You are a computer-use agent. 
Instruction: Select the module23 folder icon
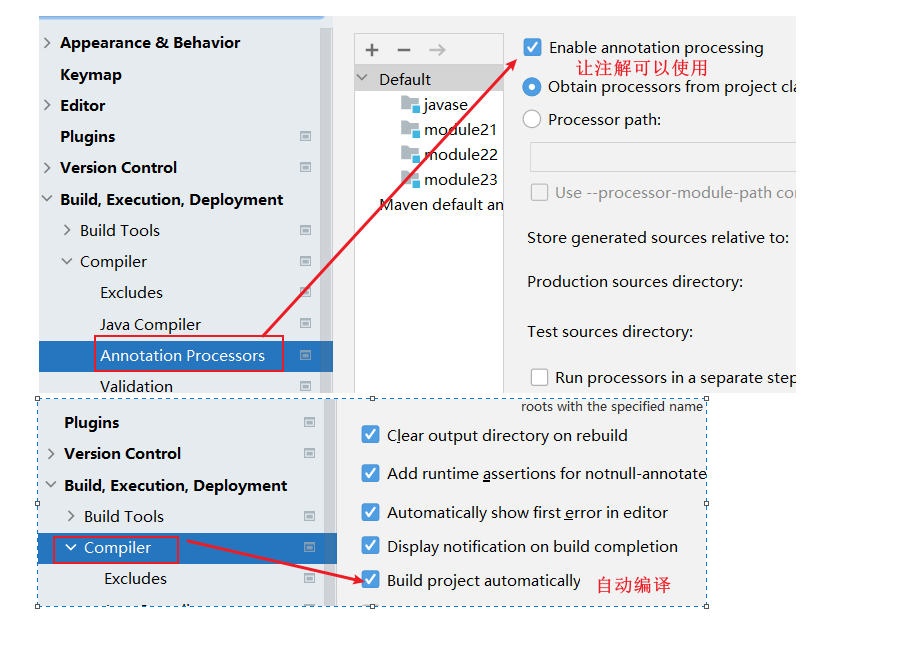pos(410,179)
